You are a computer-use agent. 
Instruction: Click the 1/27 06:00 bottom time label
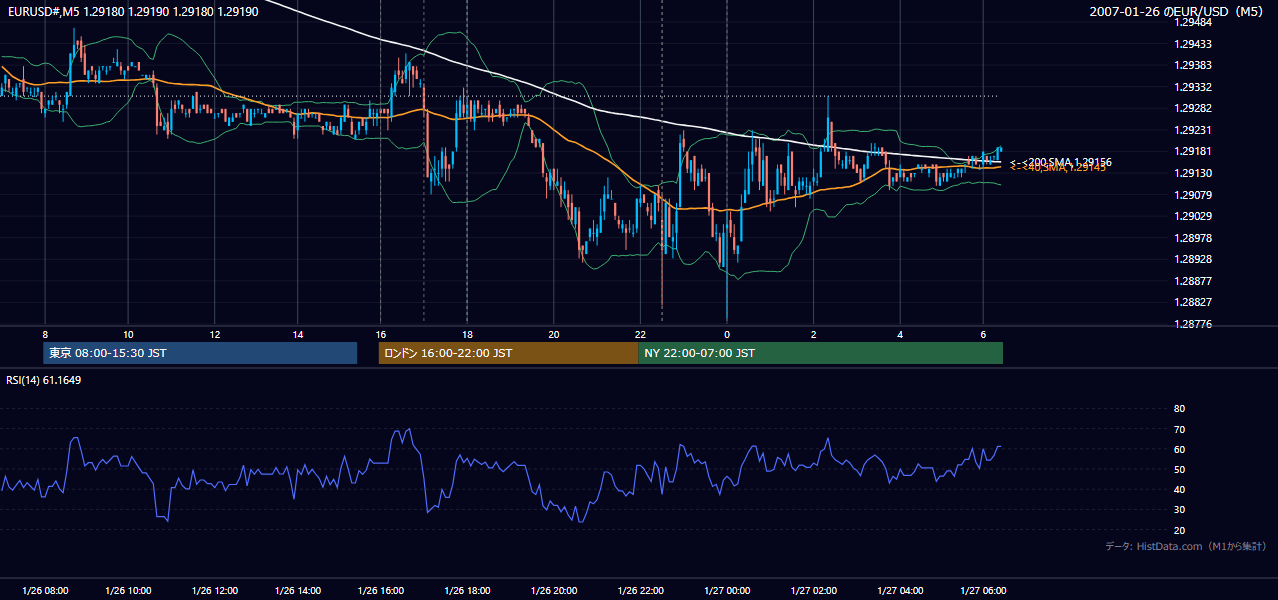pyautogui.click(x=984, y=591)
